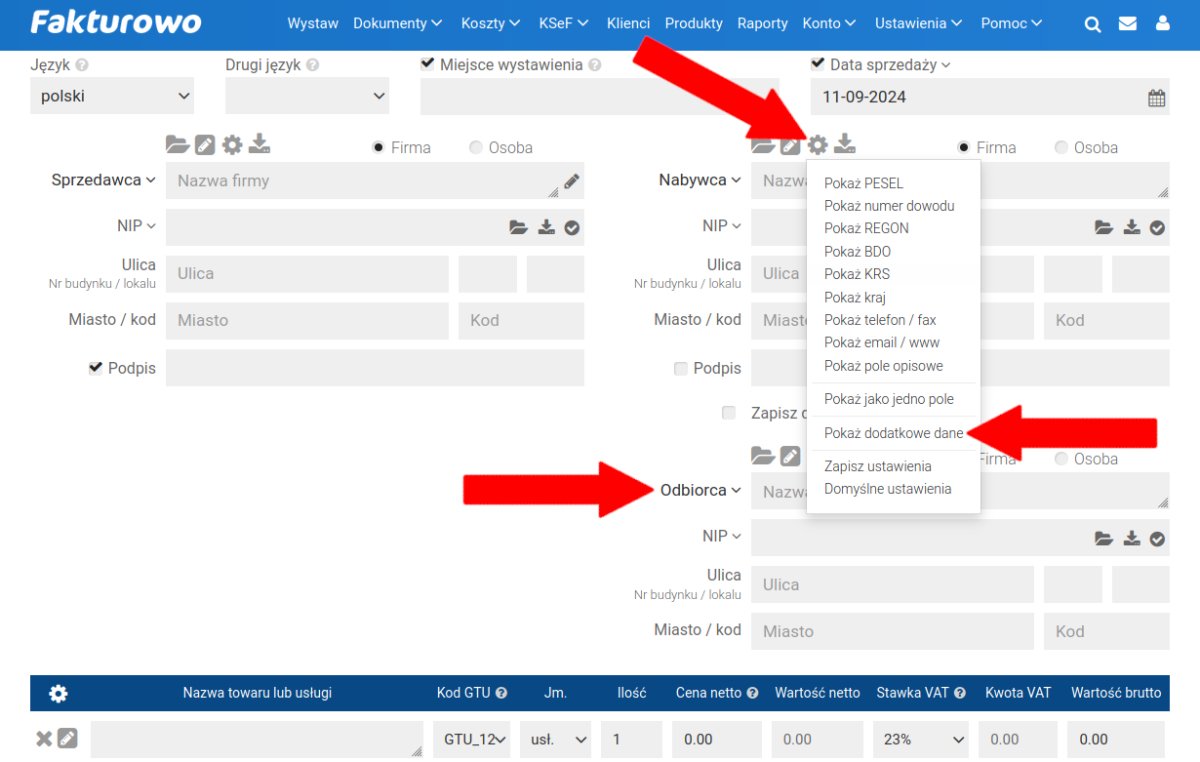Click the search magnifier icon in header
The image size is (1200, 762).
tap(1093, 24)
